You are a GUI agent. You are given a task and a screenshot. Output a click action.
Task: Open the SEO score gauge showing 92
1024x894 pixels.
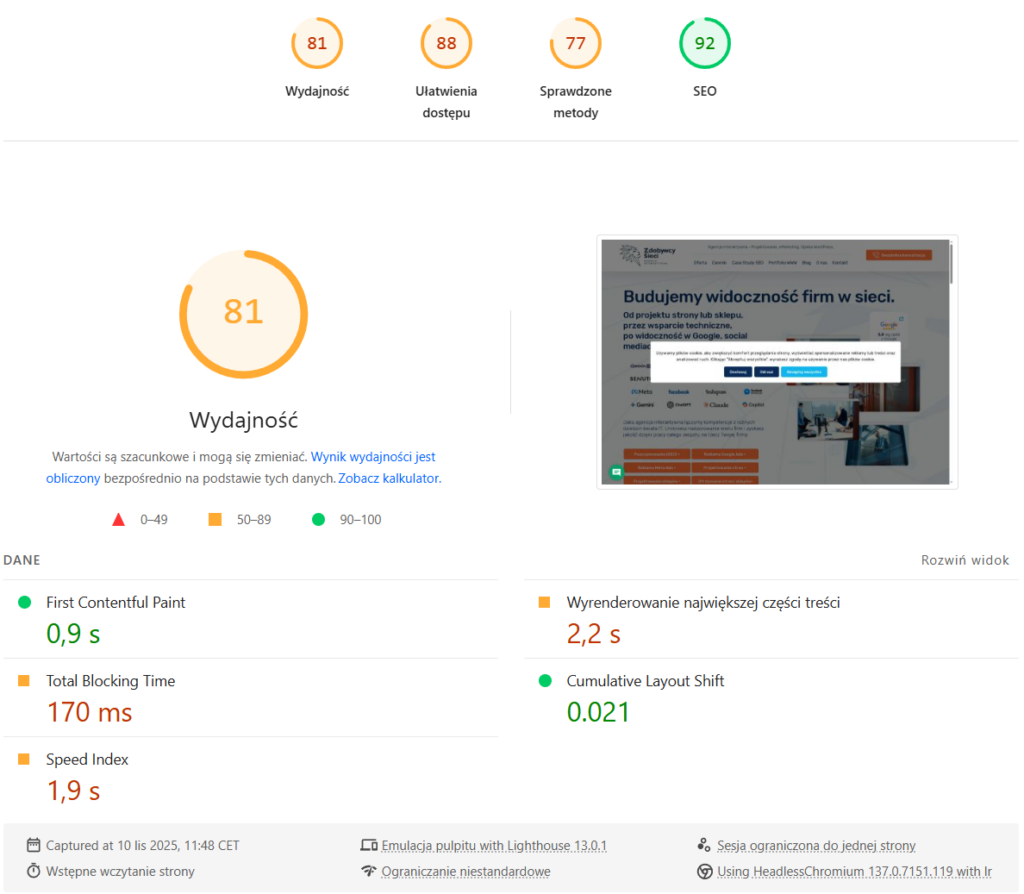tap(705, 43)
